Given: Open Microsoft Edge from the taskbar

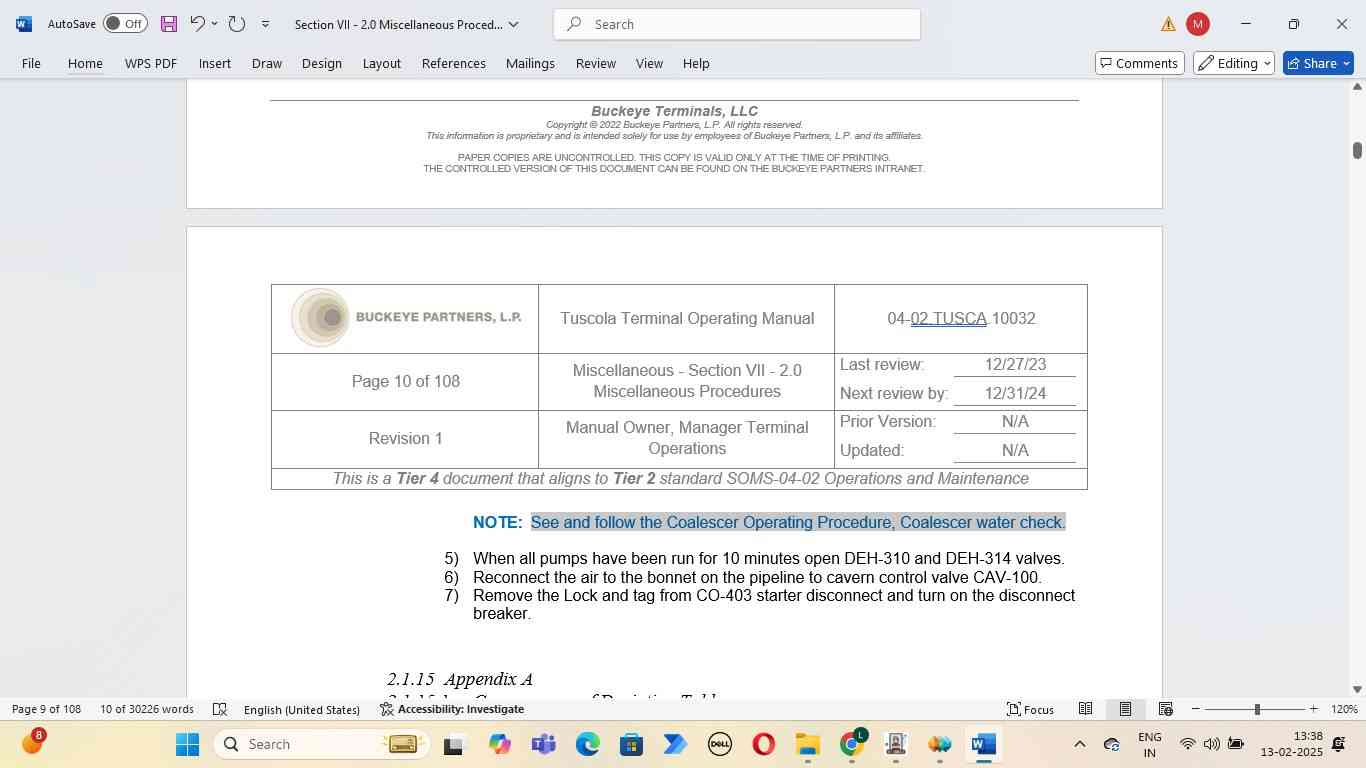Looking at the screenshot, I should (588, 744).
